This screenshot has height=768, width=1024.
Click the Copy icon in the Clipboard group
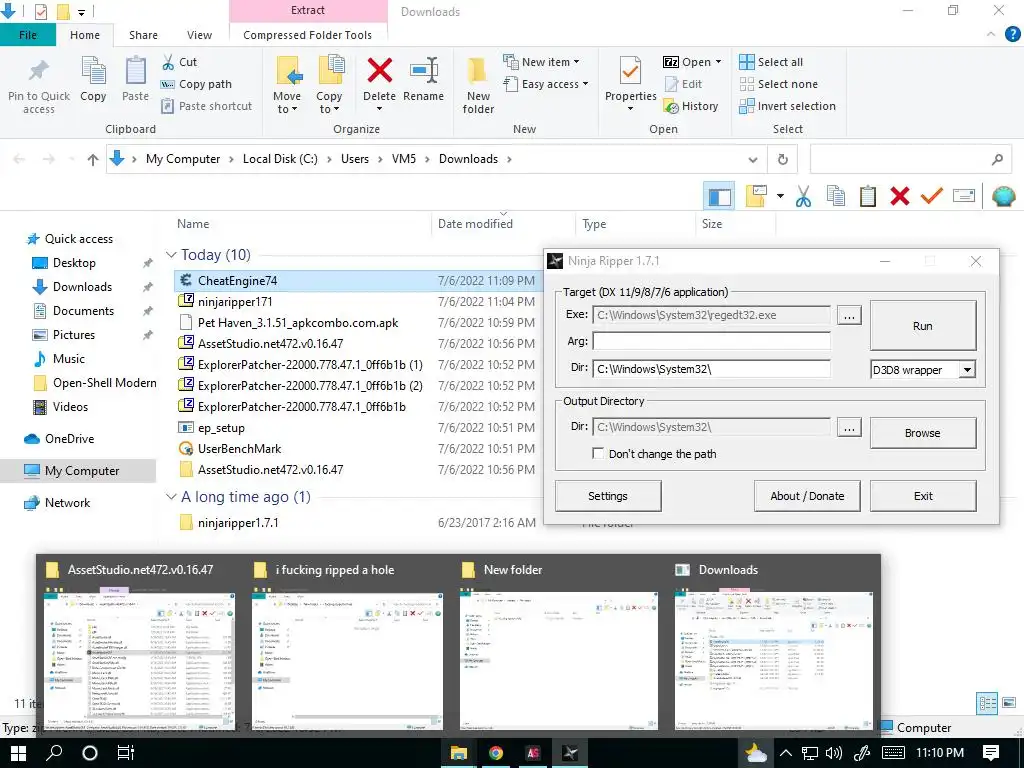point(93,71)
